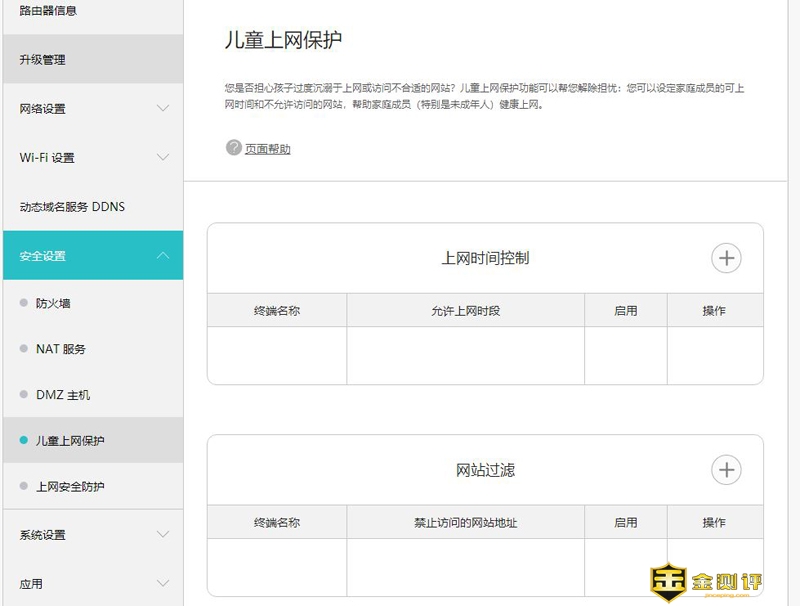Expand the 系统设置 menu chevron
Viewport: 800px width, 606px height.
pos(163,535)
